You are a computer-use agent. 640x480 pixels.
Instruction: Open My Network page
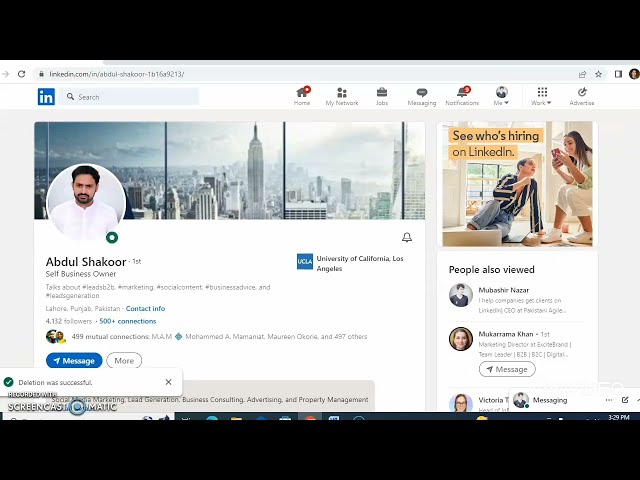342,97
